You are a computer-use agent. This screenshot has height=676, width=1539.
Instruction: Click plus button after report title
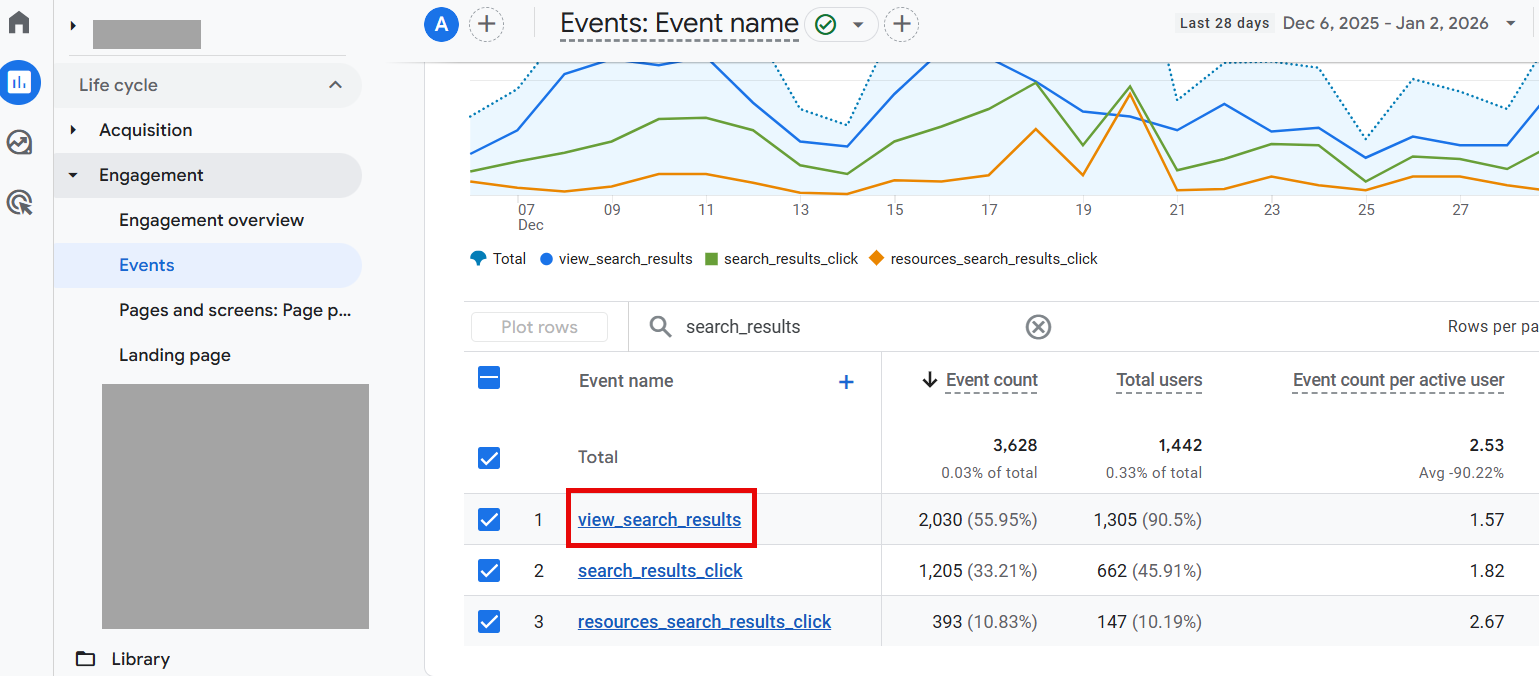[x=901, y=24]
